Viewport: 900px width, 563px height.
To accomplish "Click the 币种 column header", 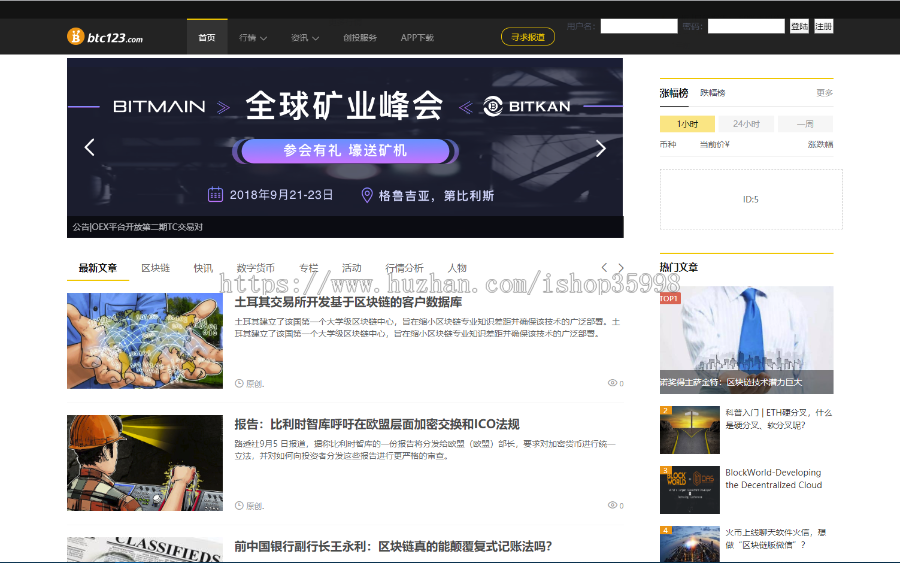I will [x=668, y=145].
